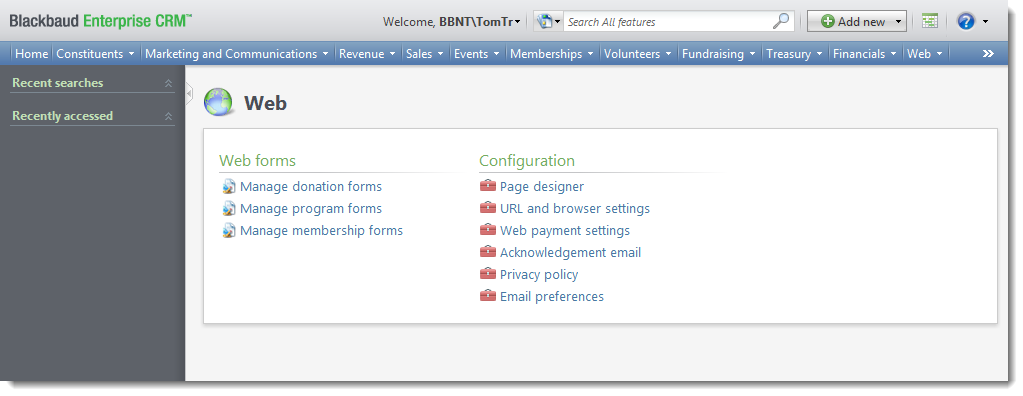The image size is (1023, 396).
Task: Open the Add new dropdown arrow
Action: 898,22
